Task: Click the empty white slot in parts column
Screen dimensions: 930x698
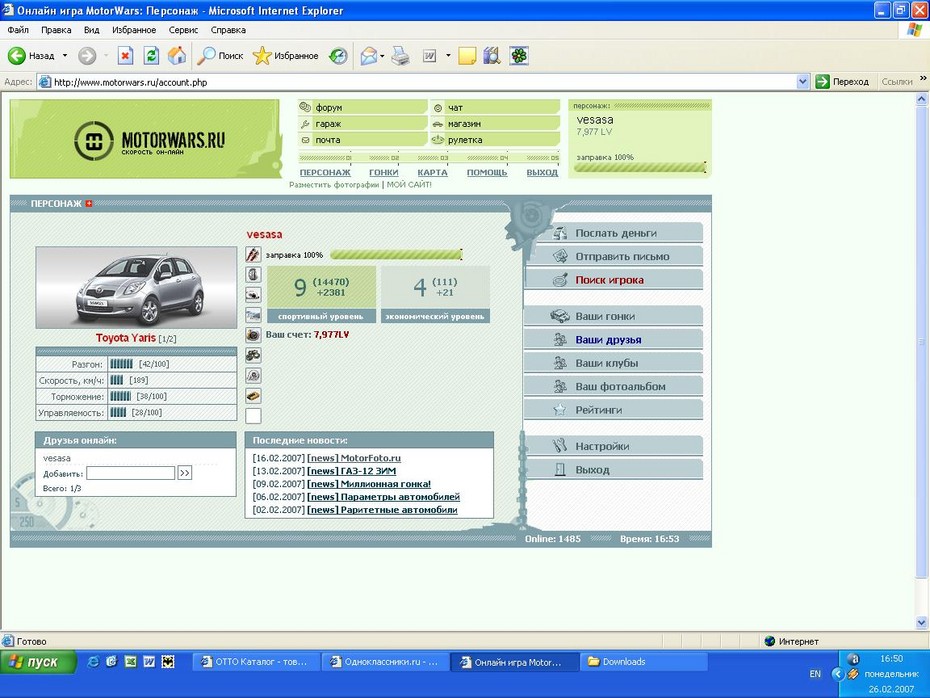Action: tap(253, 416)
